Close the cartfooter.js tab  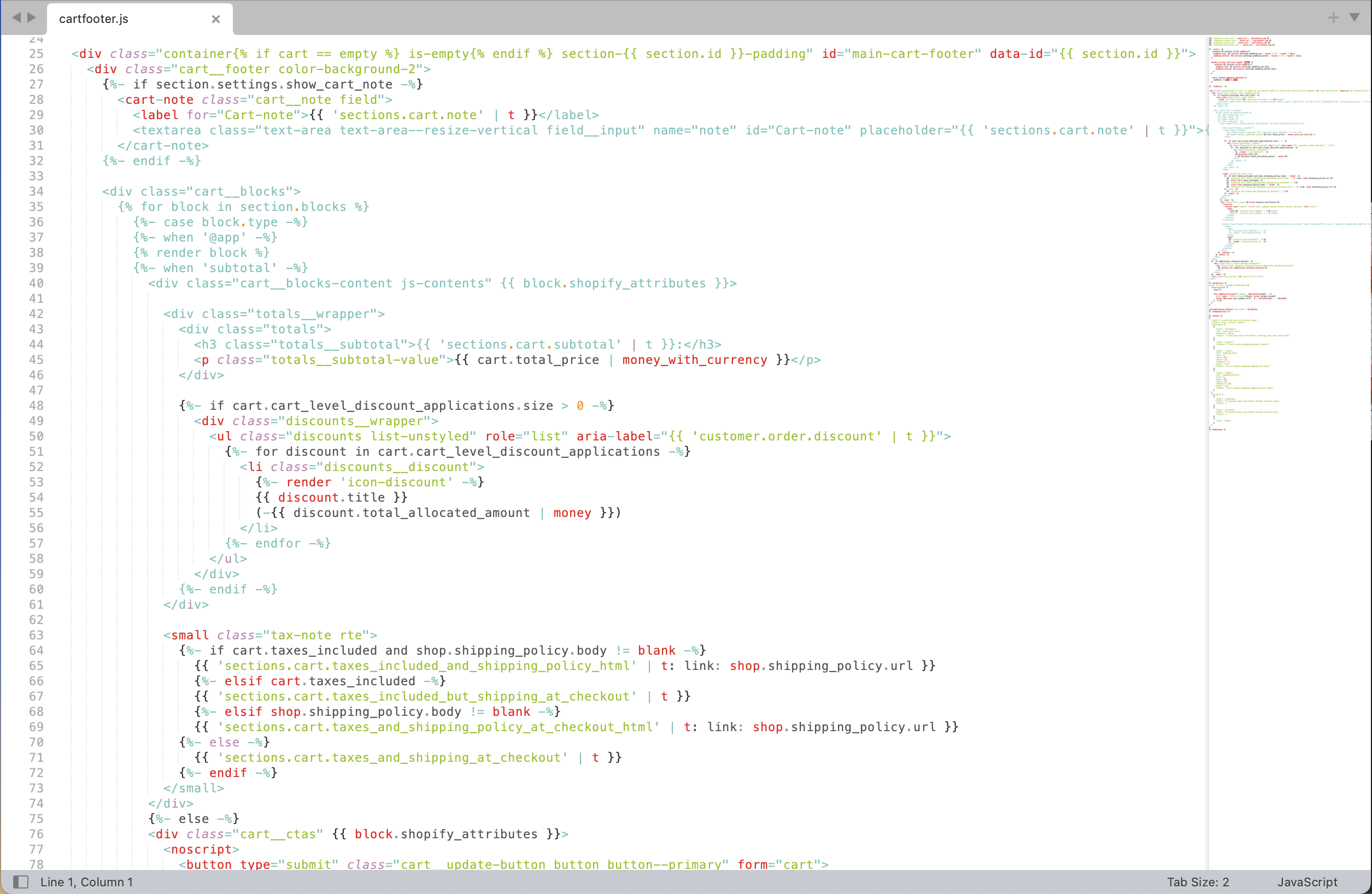click(215, 19)
